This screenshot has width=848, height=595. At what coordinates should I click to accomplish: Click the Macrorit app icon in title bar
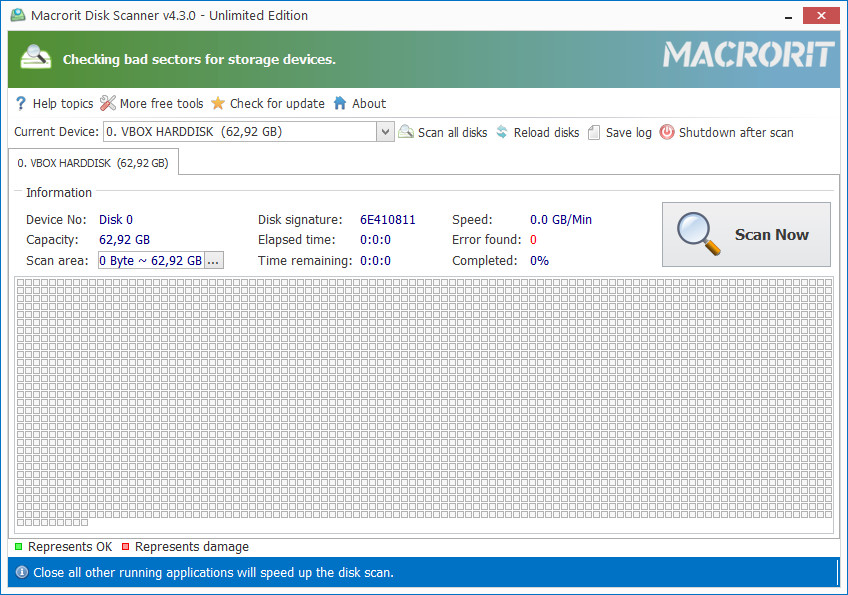coord(17,15)
